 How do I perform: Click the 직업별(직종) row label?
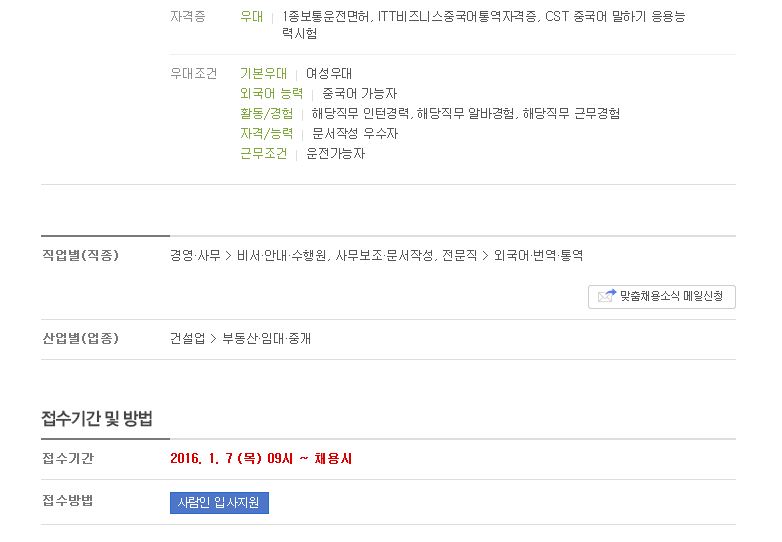80,256
